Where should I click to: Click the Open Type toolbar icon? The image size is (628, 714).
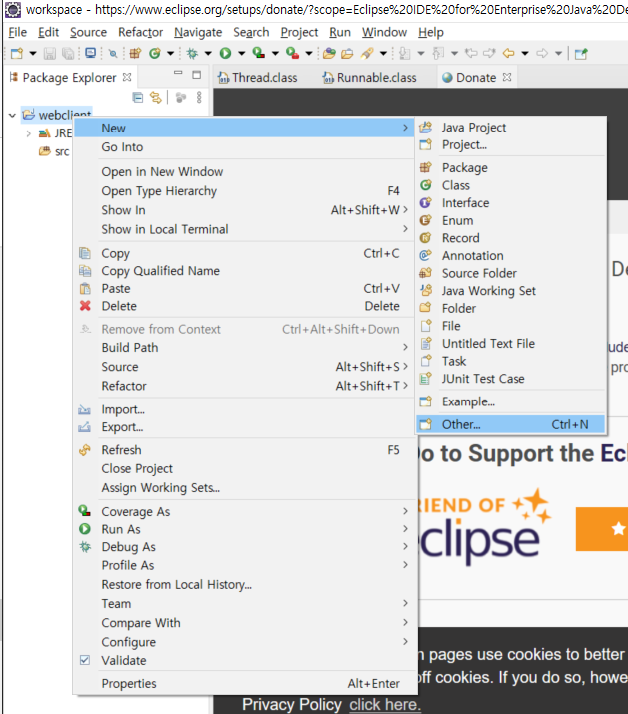point(329,54)
